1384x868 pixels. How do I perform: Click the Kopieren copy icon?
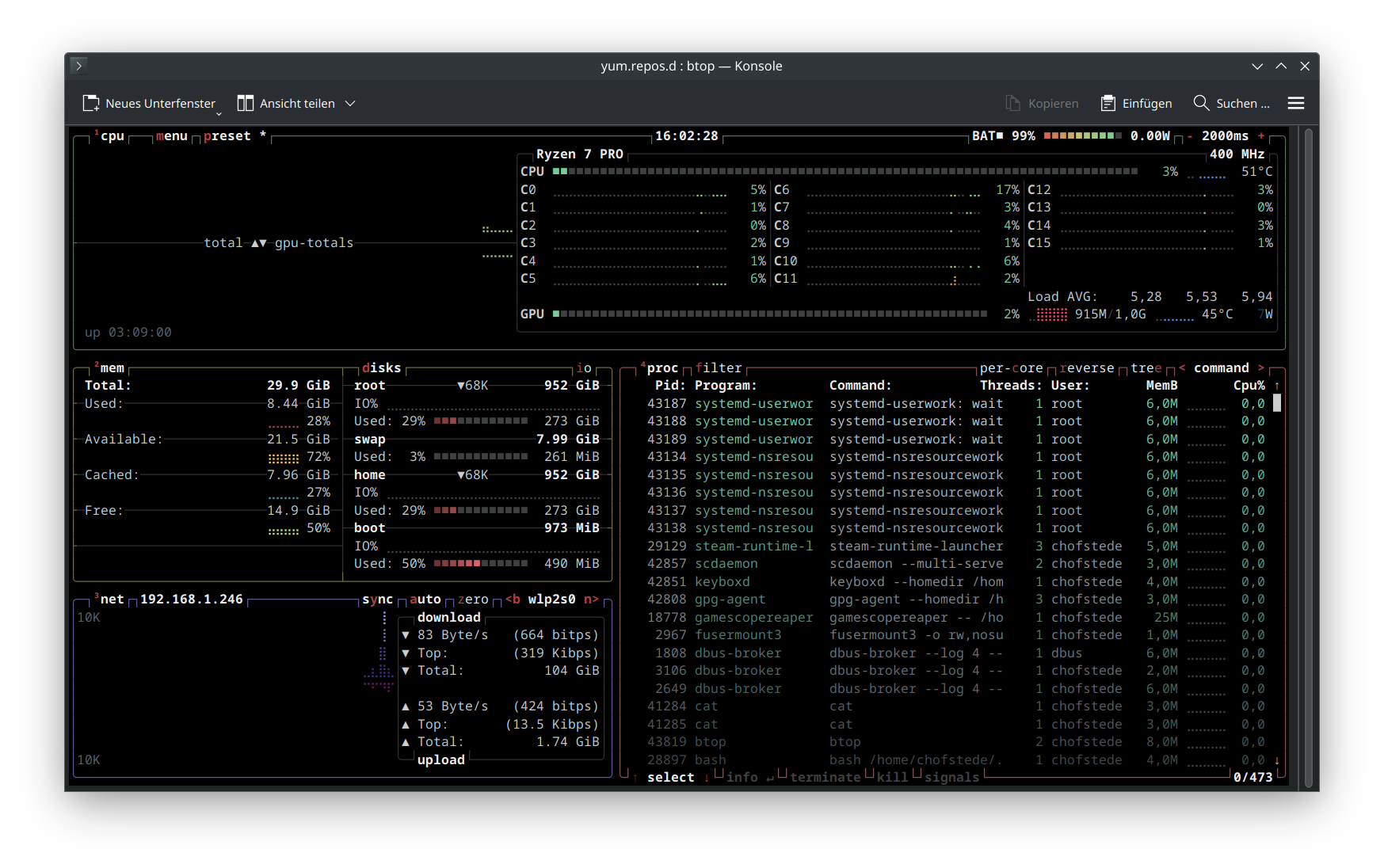point(1013,104)
